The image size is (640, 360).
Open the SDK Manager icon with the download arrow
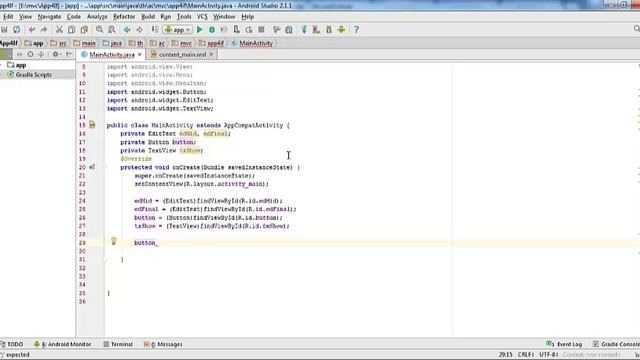point(329,29)
